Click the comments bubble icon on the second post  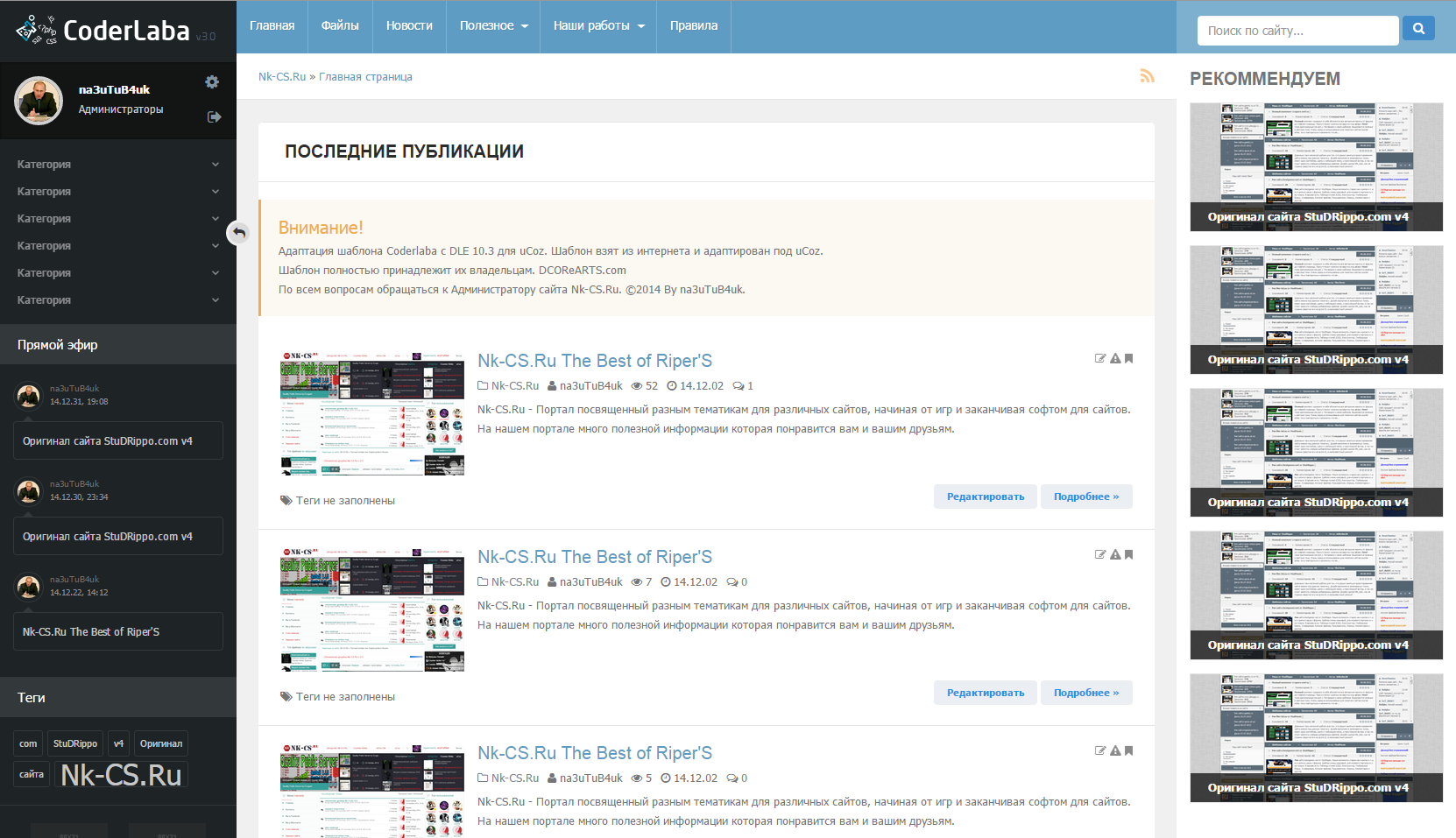point(732,582)
